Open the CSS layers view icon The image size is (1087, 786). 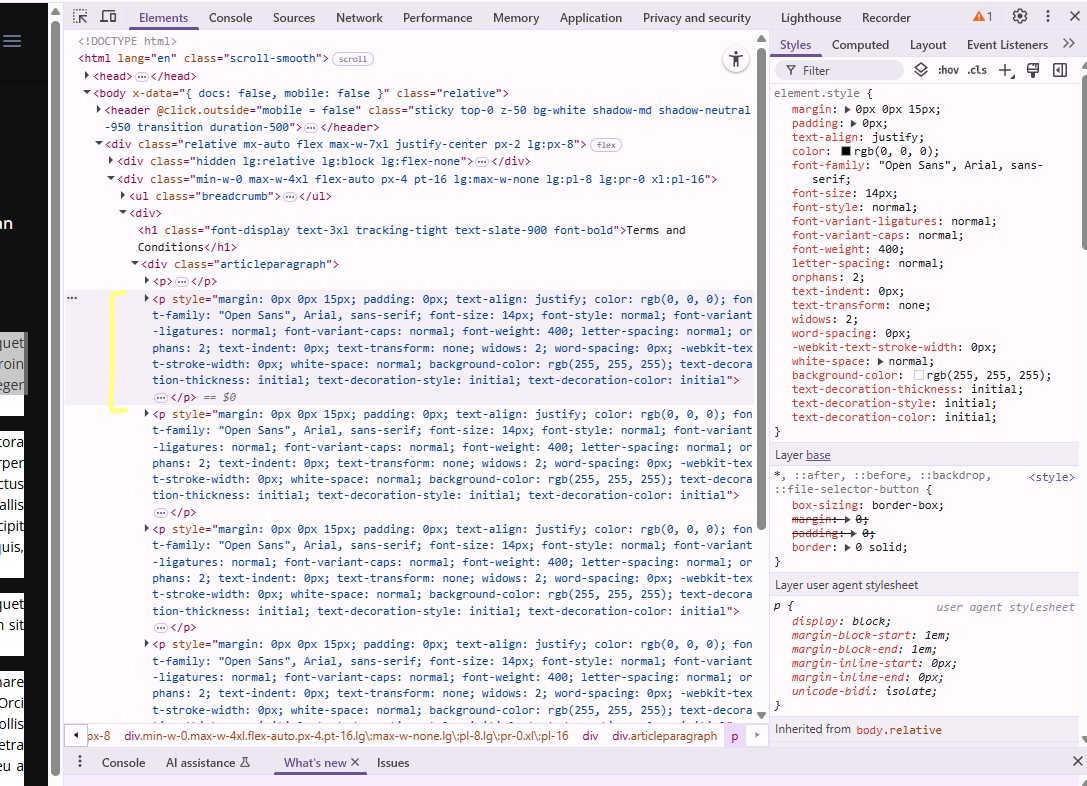pos(921,70)
